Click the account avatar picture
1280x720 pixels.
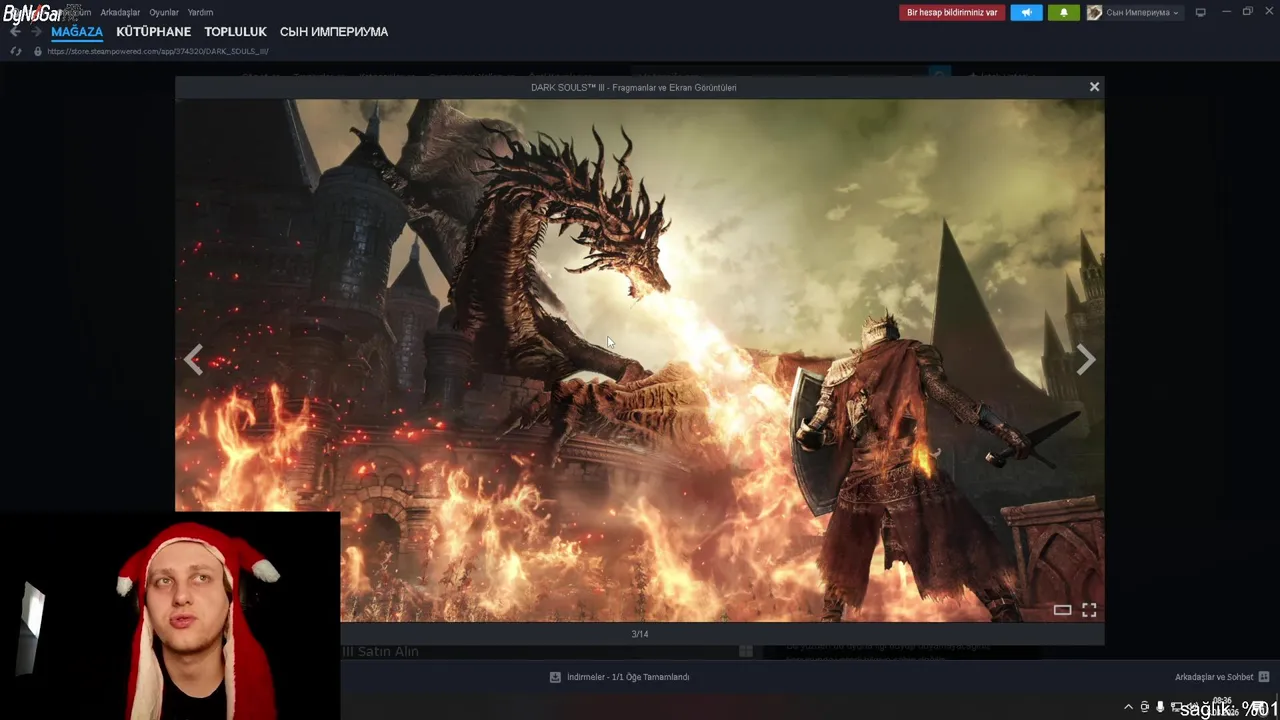click(x=1094, y=12)
